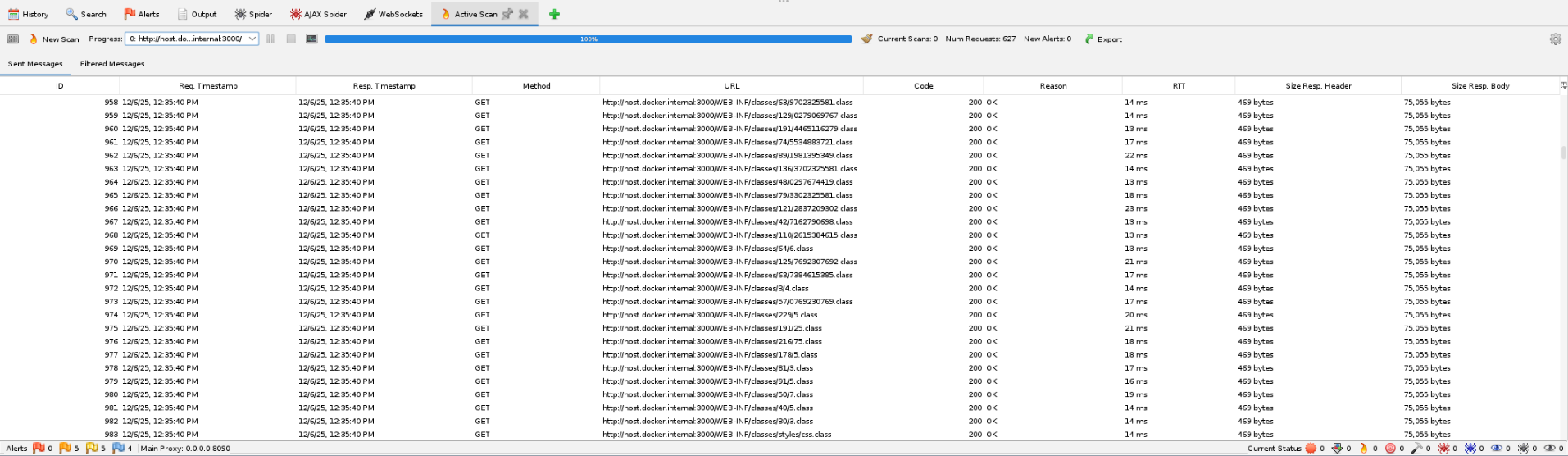Sort by URL column header

click(732, 86)
